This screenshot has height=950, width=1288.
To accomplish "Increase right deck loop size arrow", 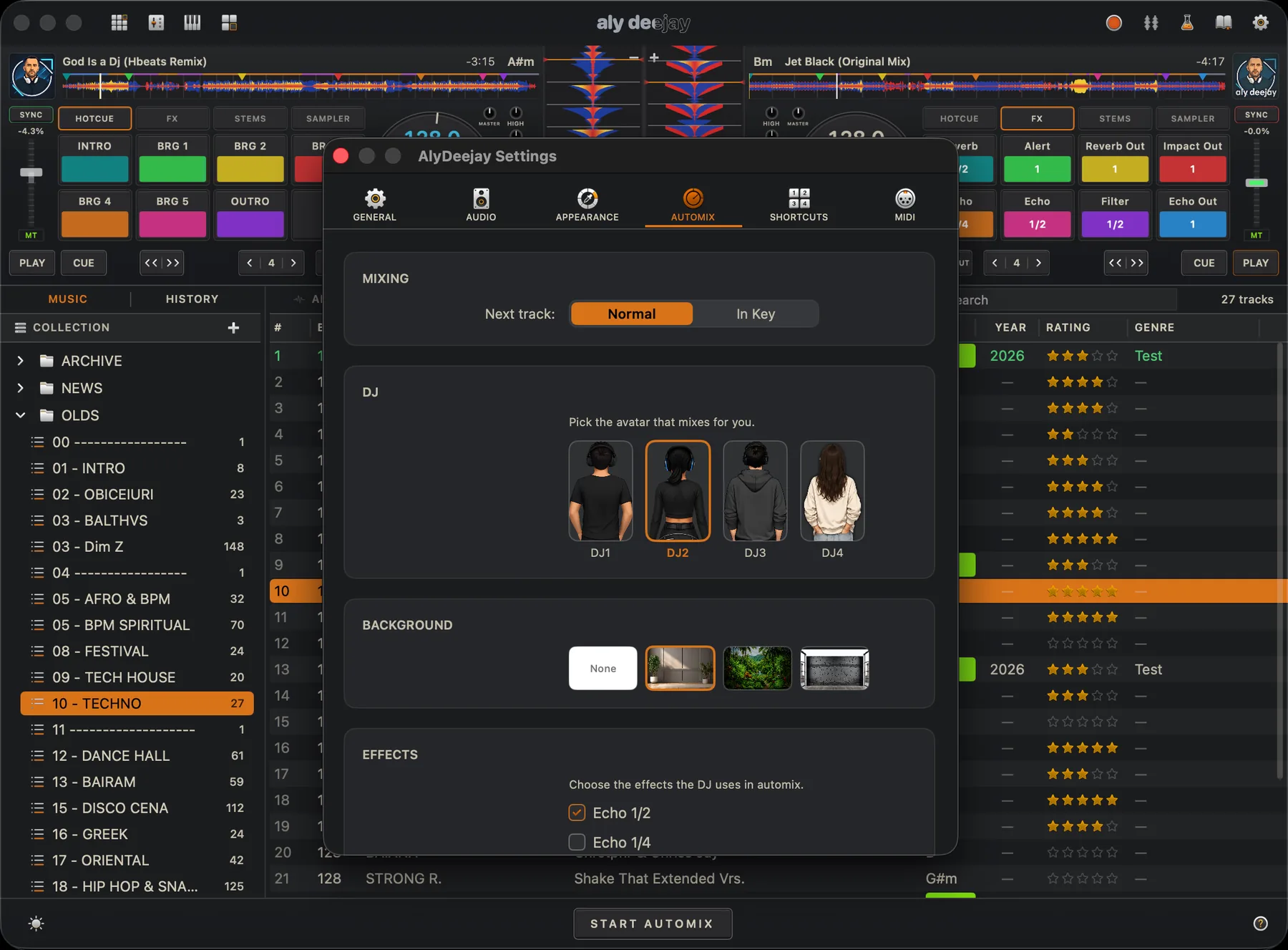I will (x=1039, y=263).
